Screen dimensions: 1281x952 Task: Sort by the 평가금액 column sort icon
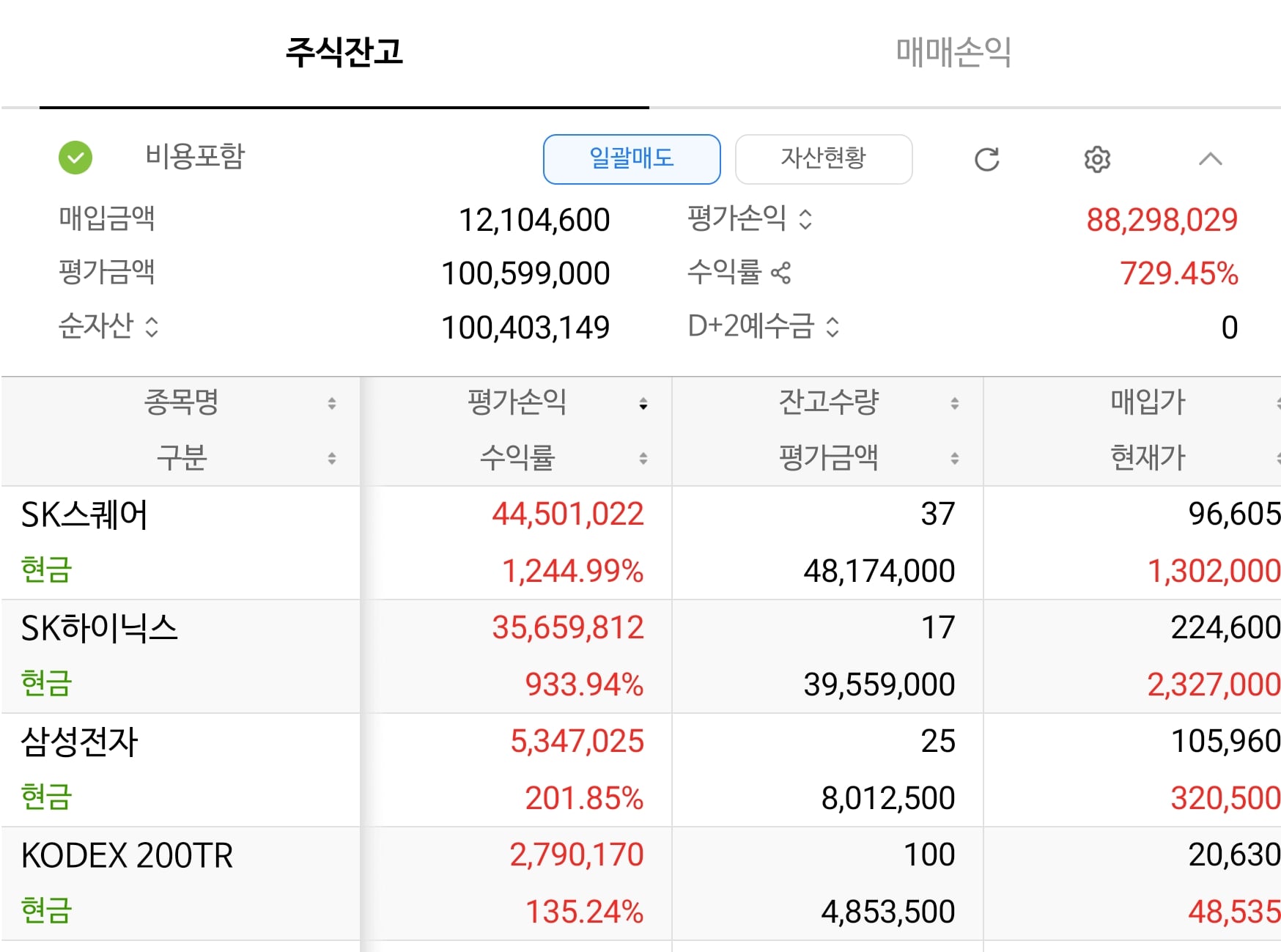click(x=955, y=458)
